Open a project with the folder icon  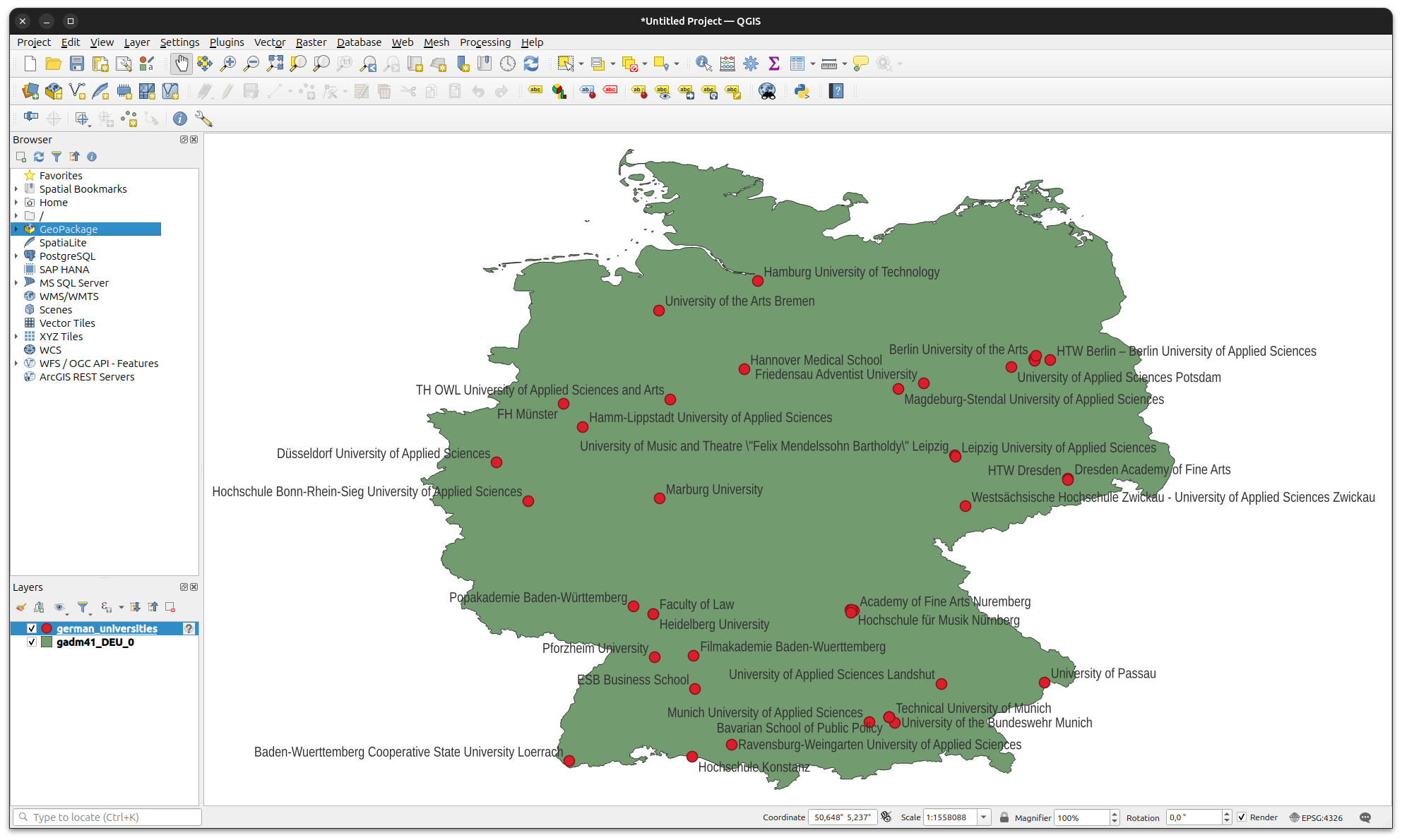[x=53, y=64]
